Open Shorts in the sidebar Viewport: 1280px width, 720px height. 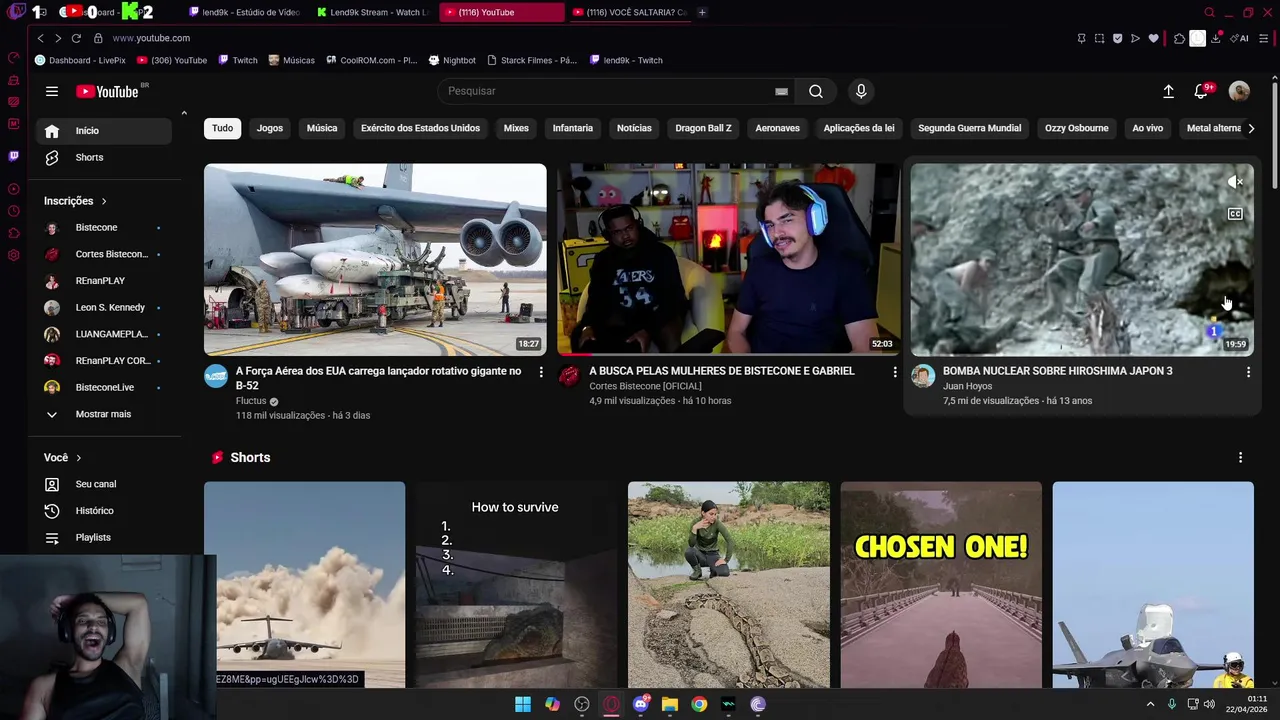coord(103,157)
